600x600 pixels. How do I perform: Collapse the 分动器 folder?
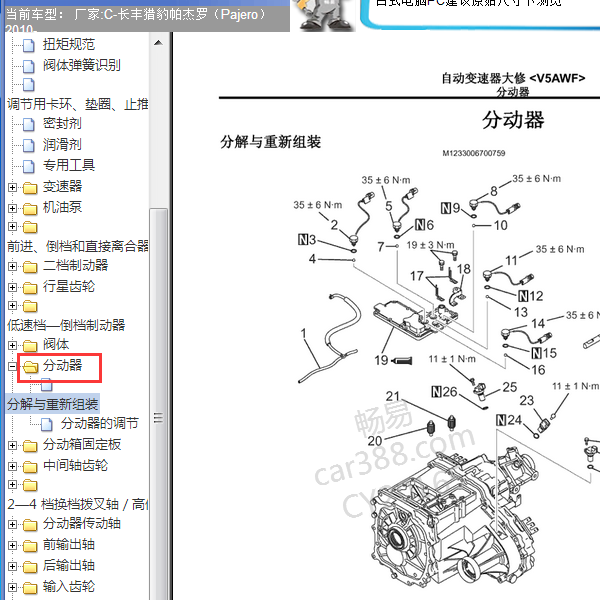pos(12,366)
